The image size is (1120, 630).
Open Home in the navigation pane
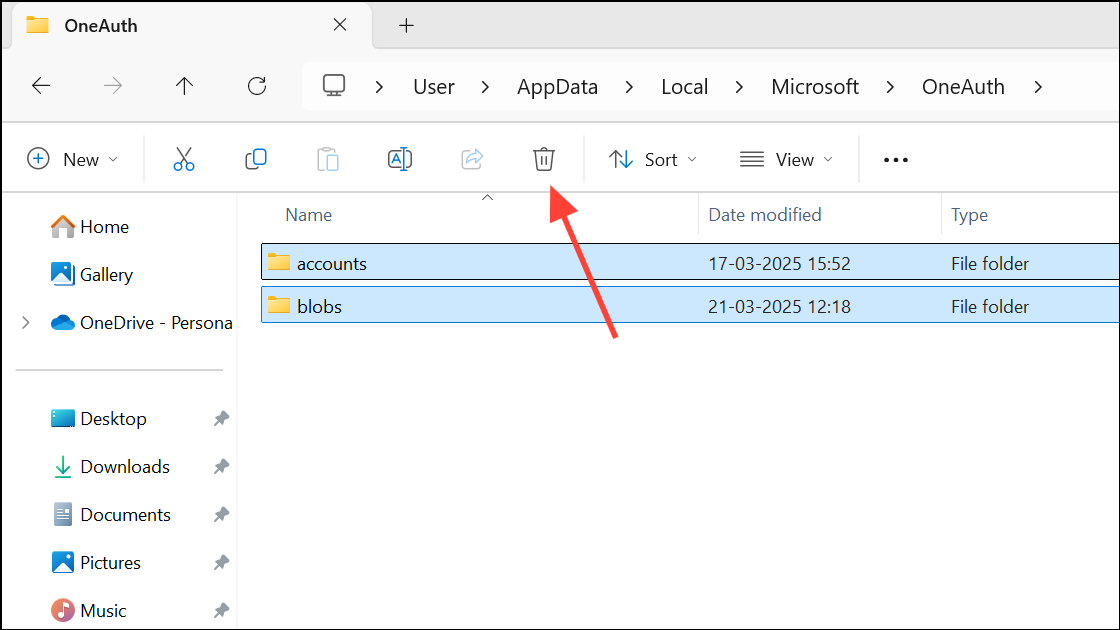tap(104, 227)
